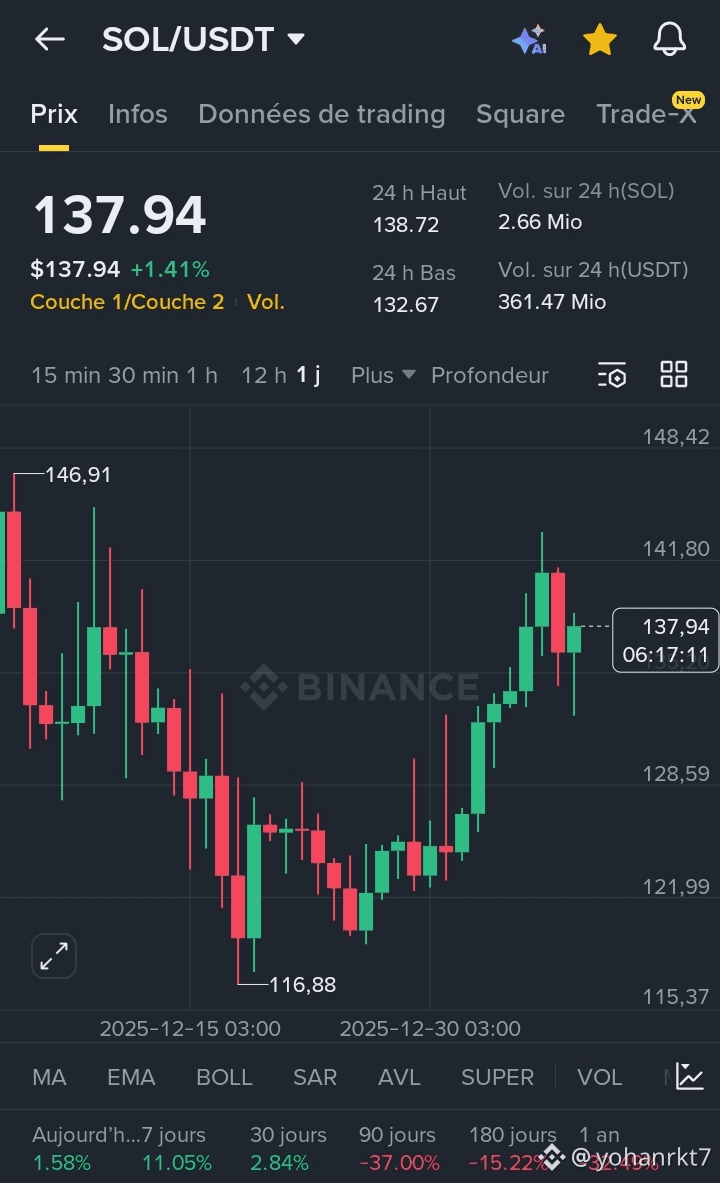The width and height of the screenshot is (720, 1183).
Task: Tap the chart high label 146,91
Action: [x=78, y=475]
